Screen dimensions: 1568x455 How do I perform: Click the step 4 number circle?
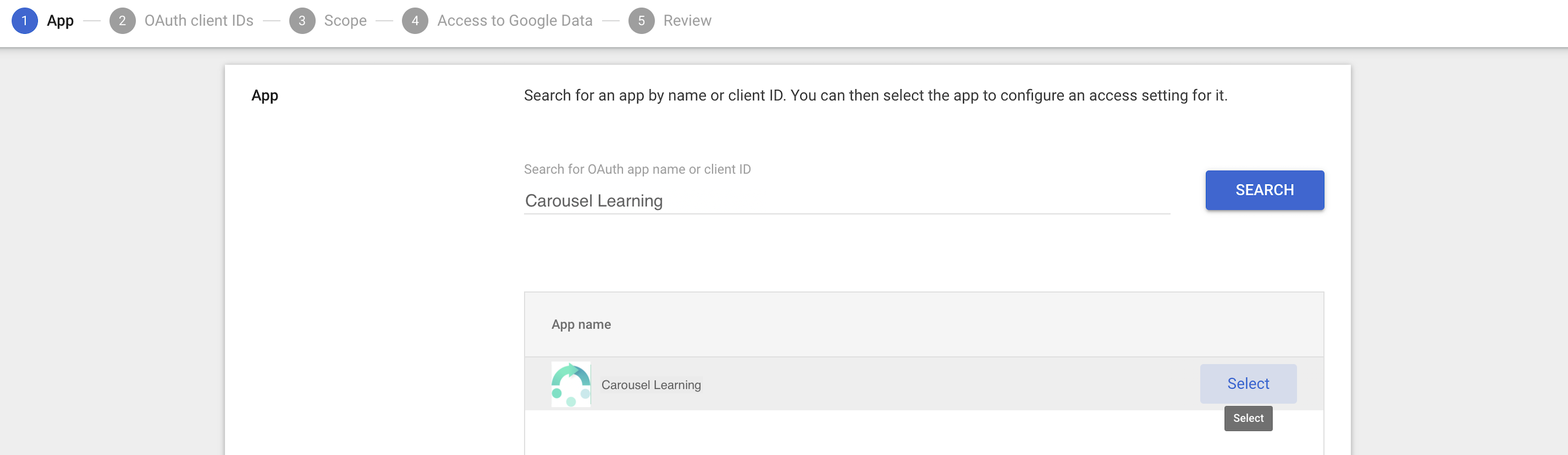tap(415, 21)
